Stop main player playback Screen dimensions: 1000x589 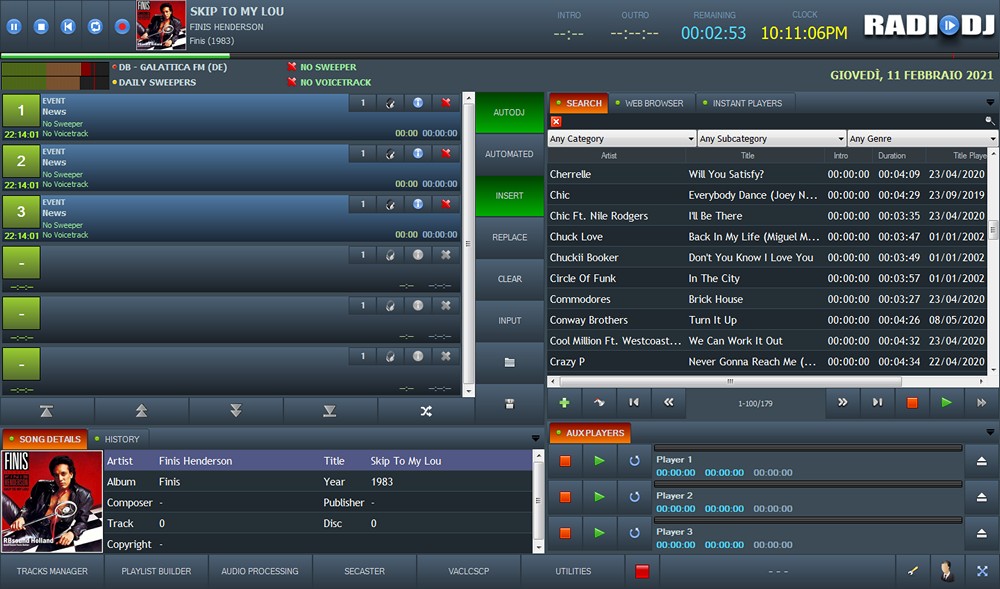(x=41, y=27)
